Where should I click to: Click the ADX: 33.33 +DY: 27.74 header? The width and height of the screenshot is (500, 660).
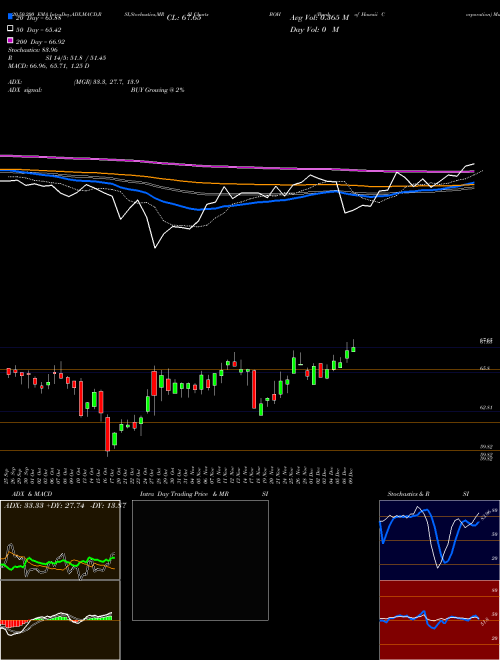[x=65, y=506]
